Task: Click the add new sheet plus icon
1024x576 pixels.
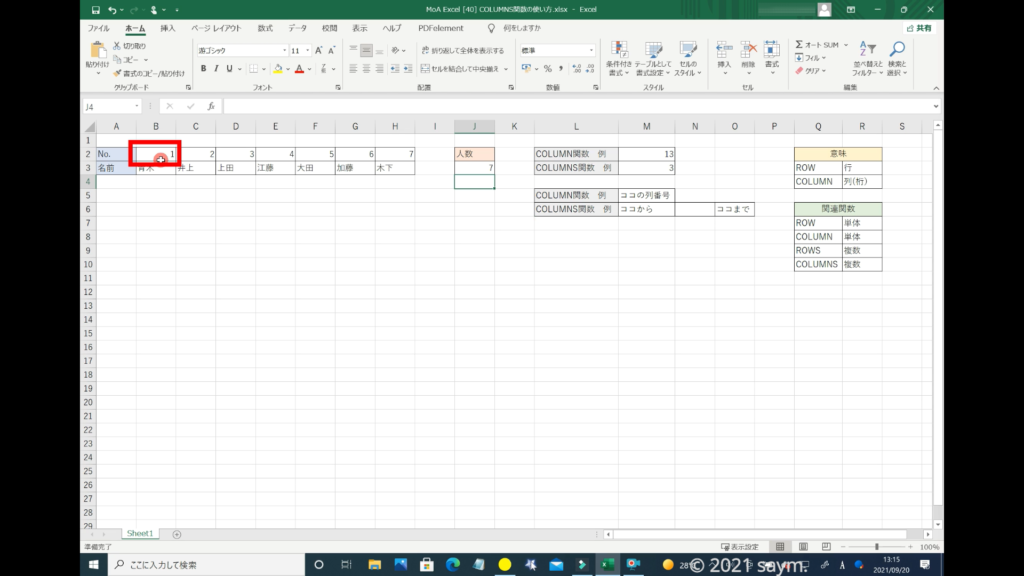Action: click(177, 534)
